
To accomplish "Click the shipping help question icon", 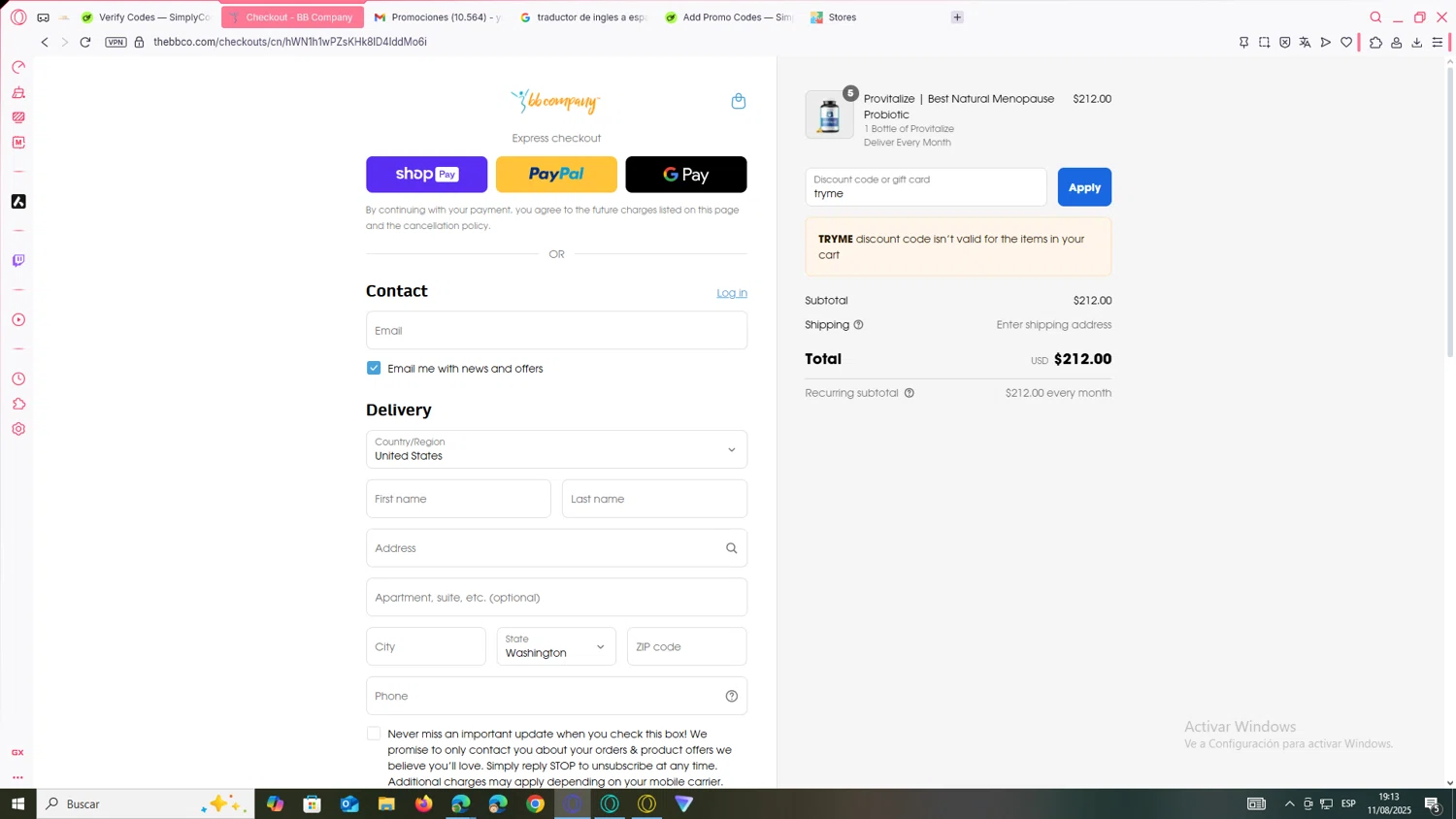I will click(858, 325).
